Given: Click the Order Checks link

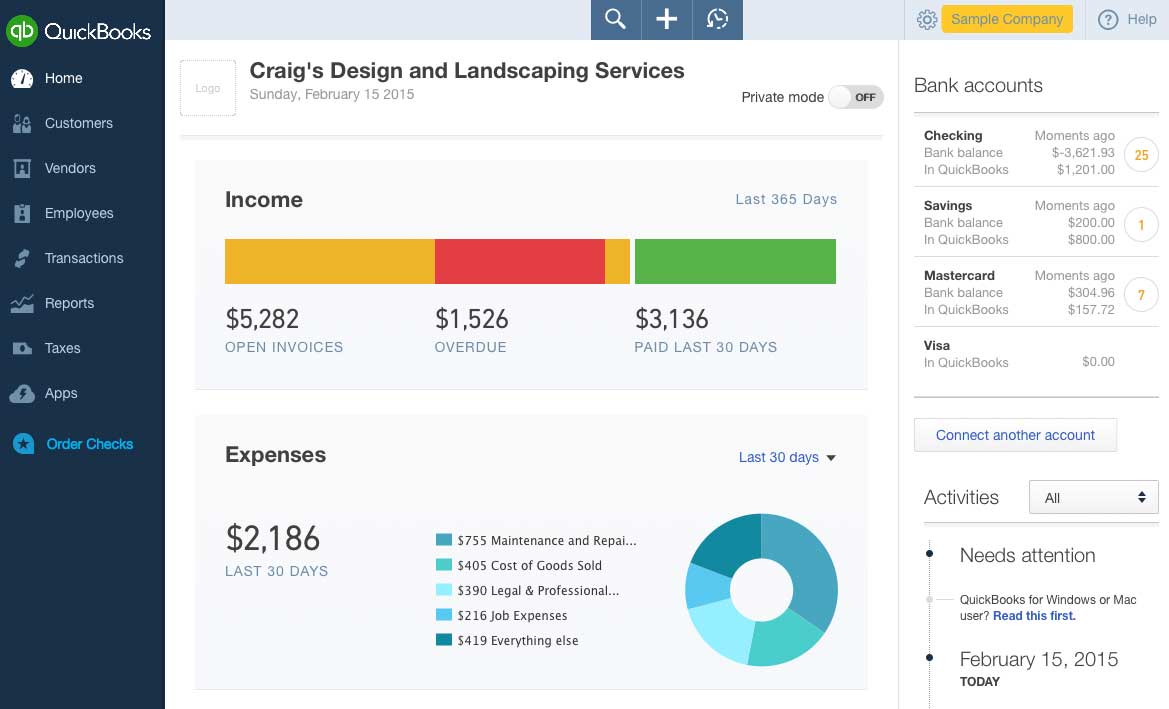Looking at the screenshot, I should click(89, 444).
